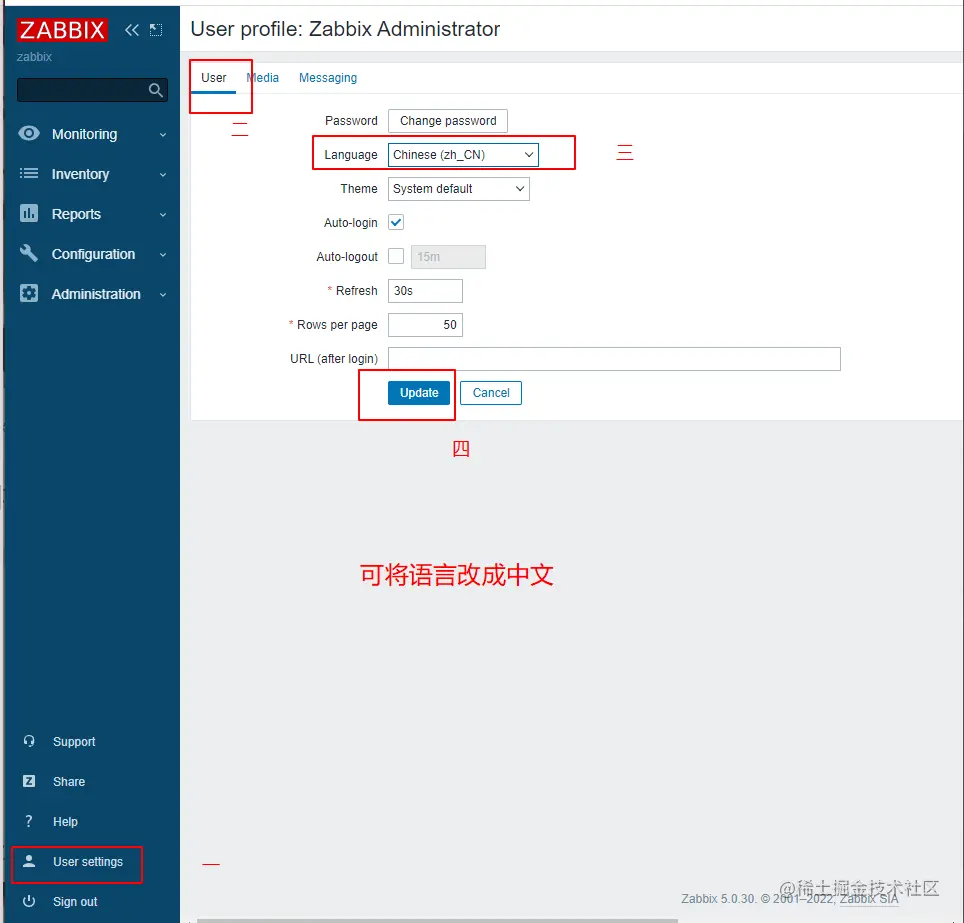Click the Change password button
The height and width of the screenshot is (923, 964).
coord(448,121)
